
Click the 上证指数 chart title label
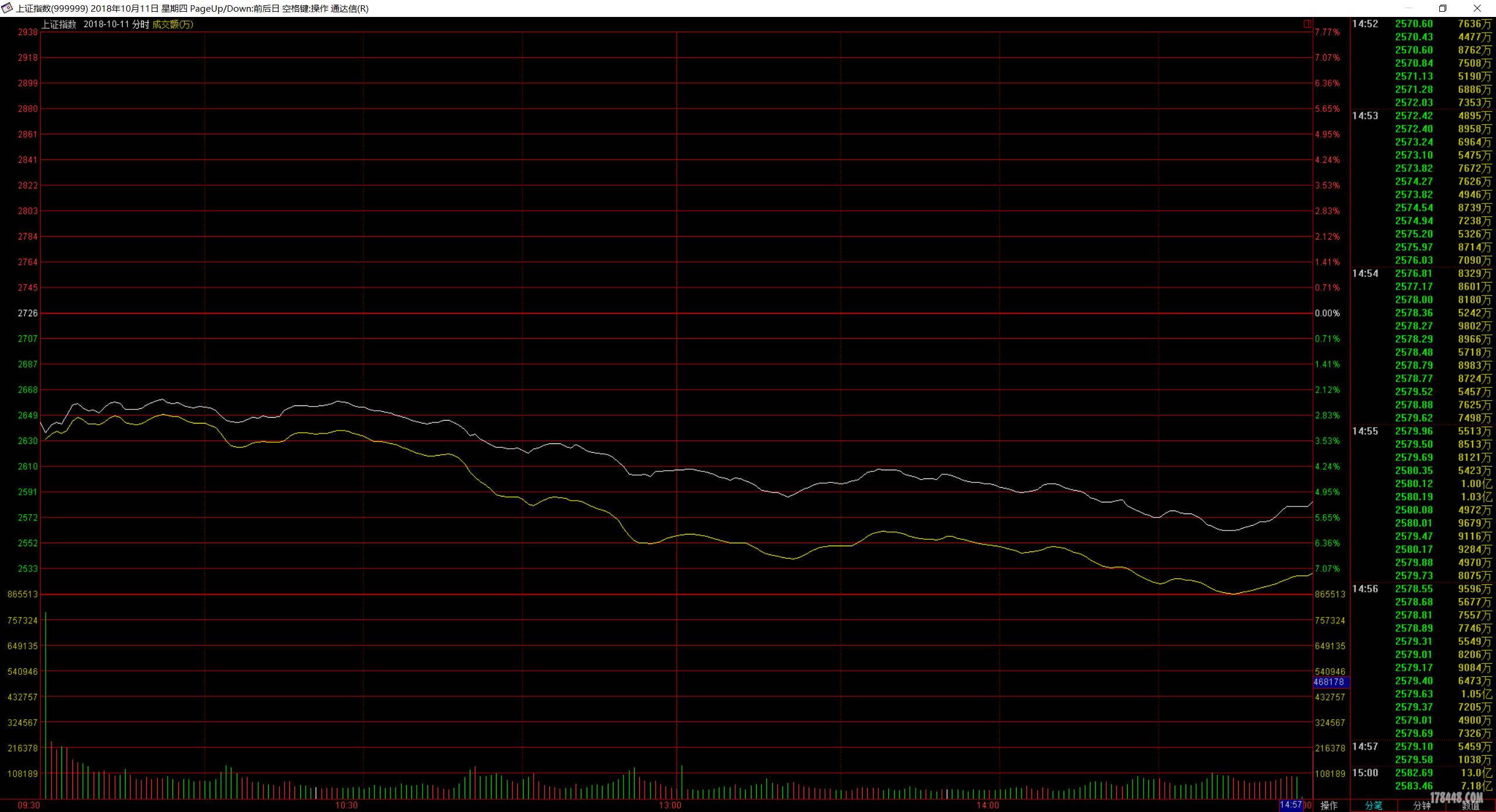click(59, 25)
